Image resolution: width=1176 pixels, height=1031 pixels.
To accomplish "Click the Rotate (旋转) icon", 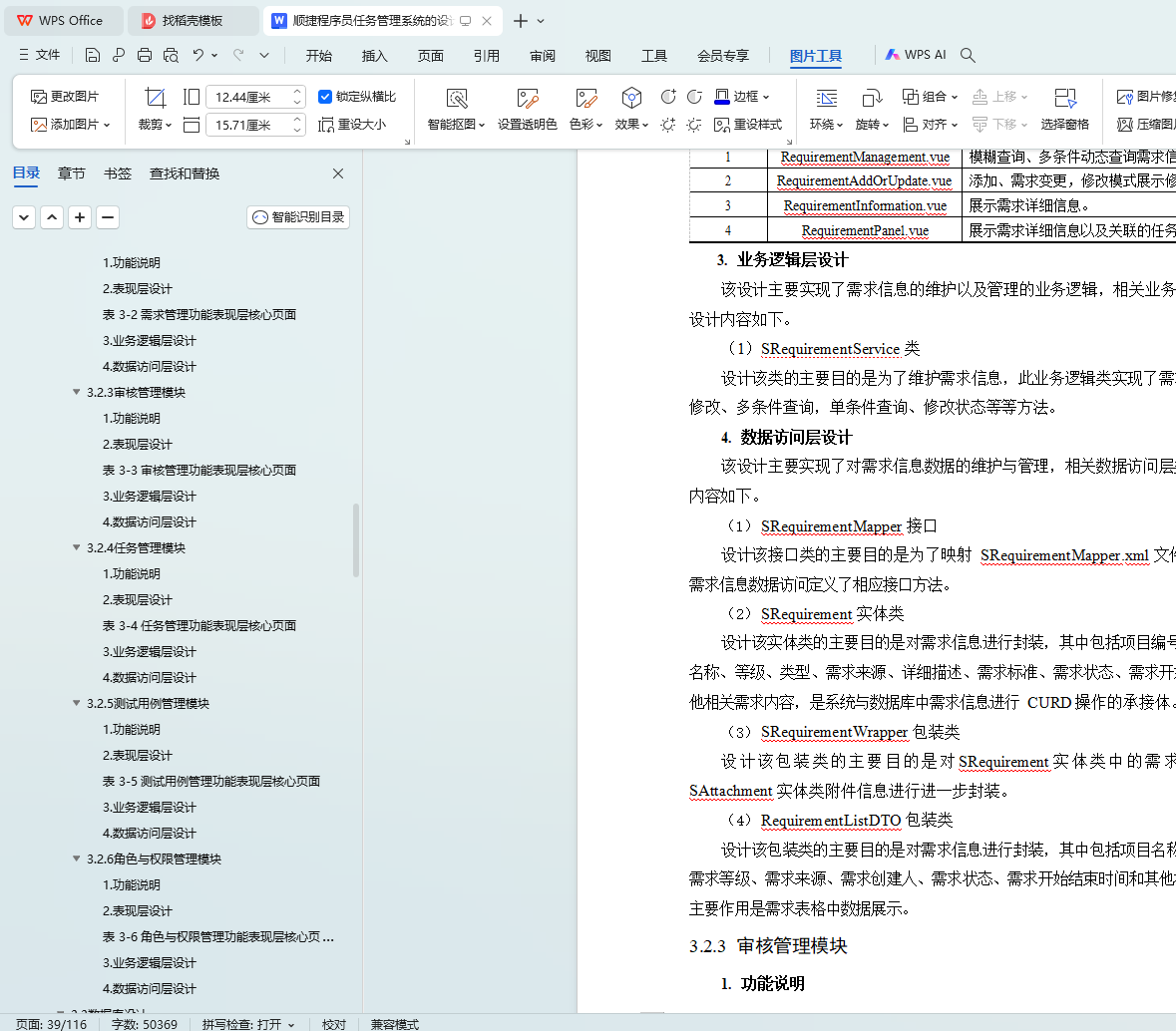I will (x=872, y=99).
